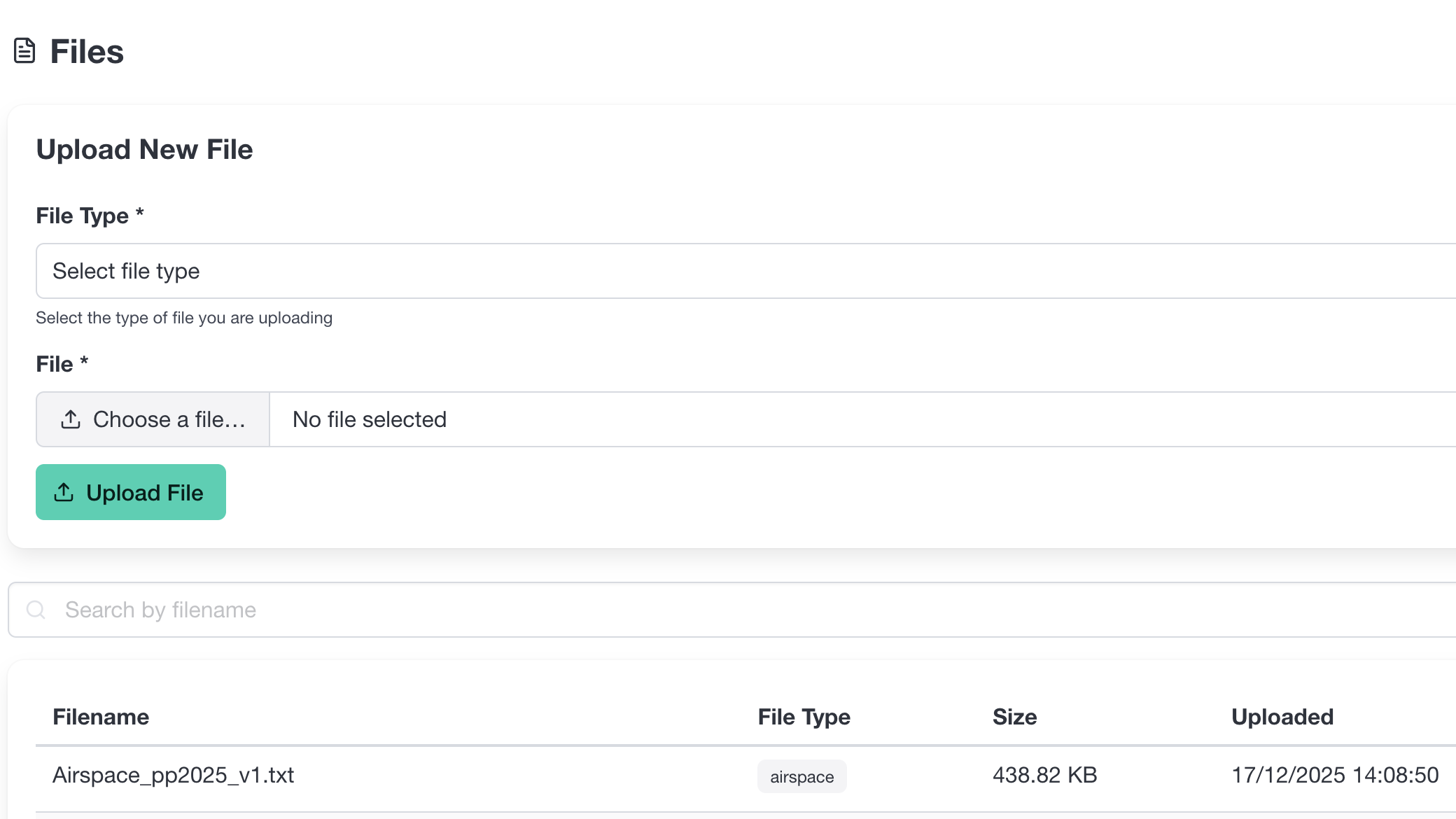This screenshot has height=819, width=1456.
Task: Click the File Type column header
Action: 804,717
